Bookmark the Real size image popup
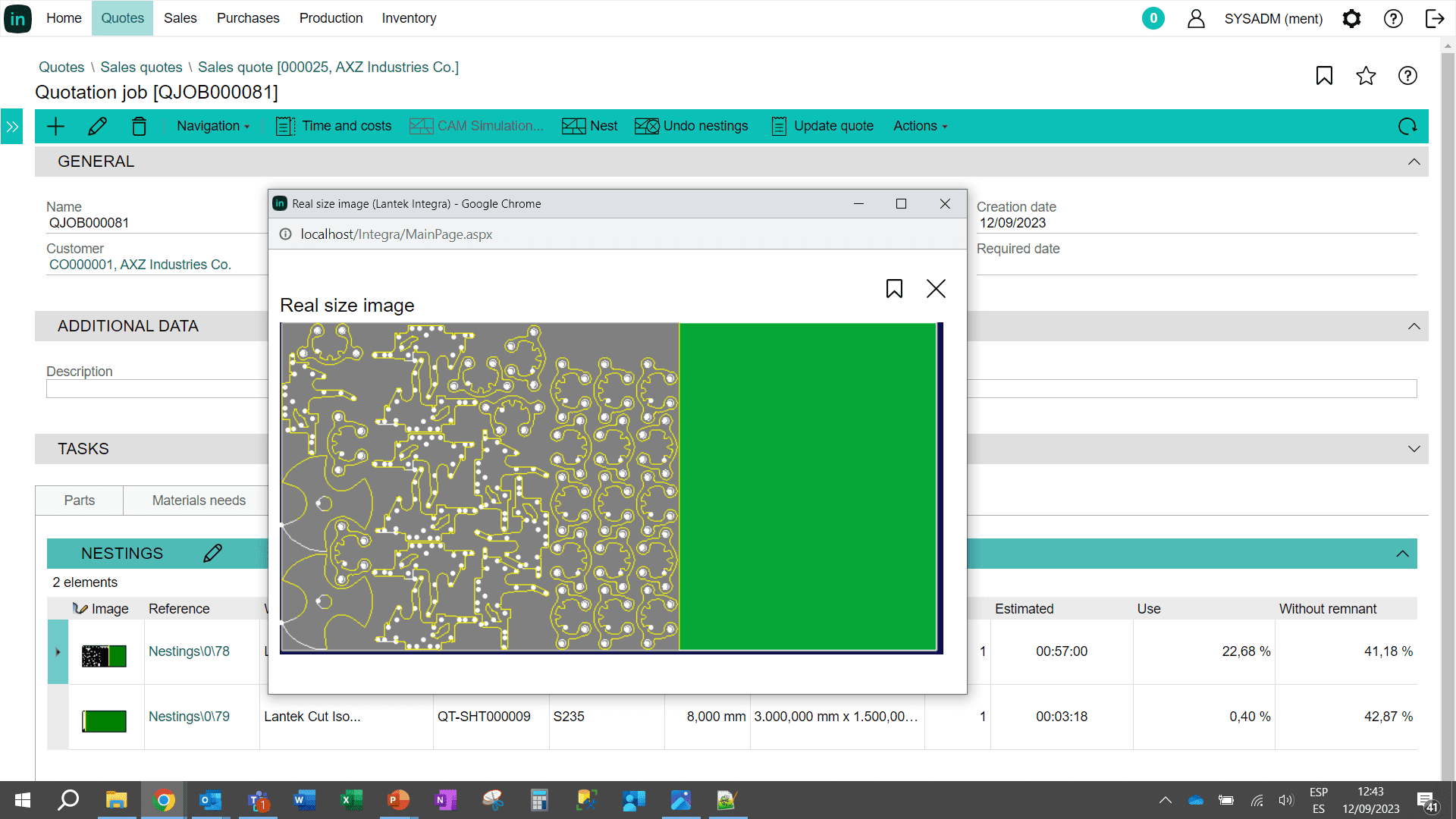Image resolution: width=1456 pixels, height=819 pixels. point(894,288)
